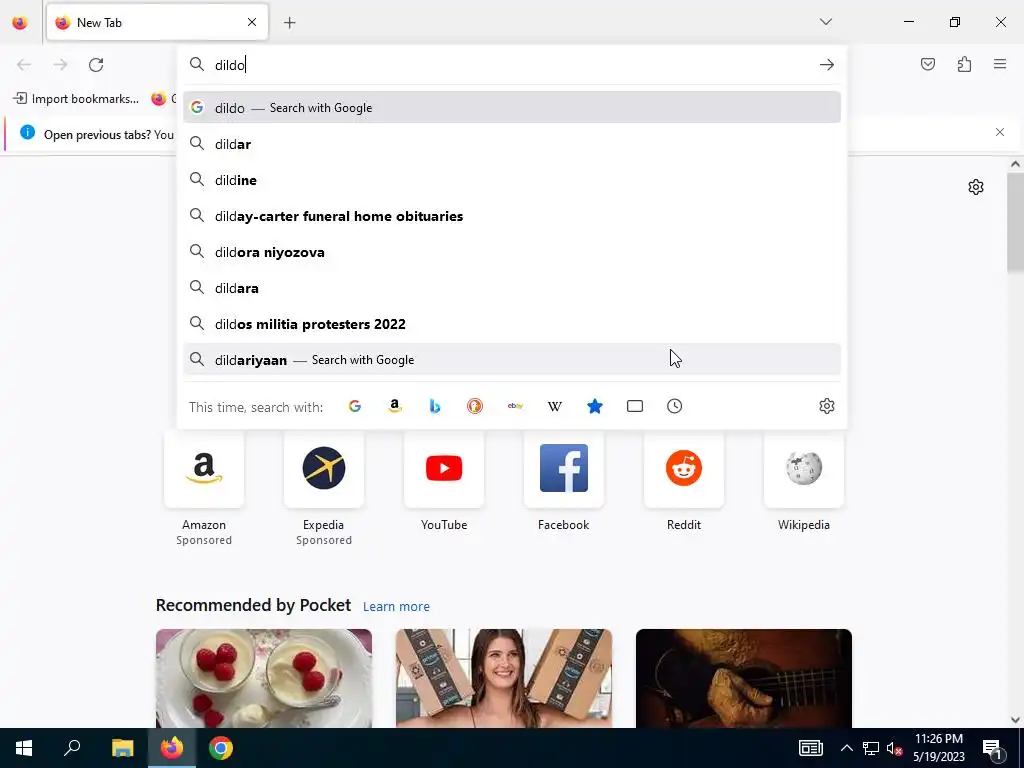1024x768 pixels.
Task: Open the Extensions puzzle icon
Action: [x=964, y=64]
